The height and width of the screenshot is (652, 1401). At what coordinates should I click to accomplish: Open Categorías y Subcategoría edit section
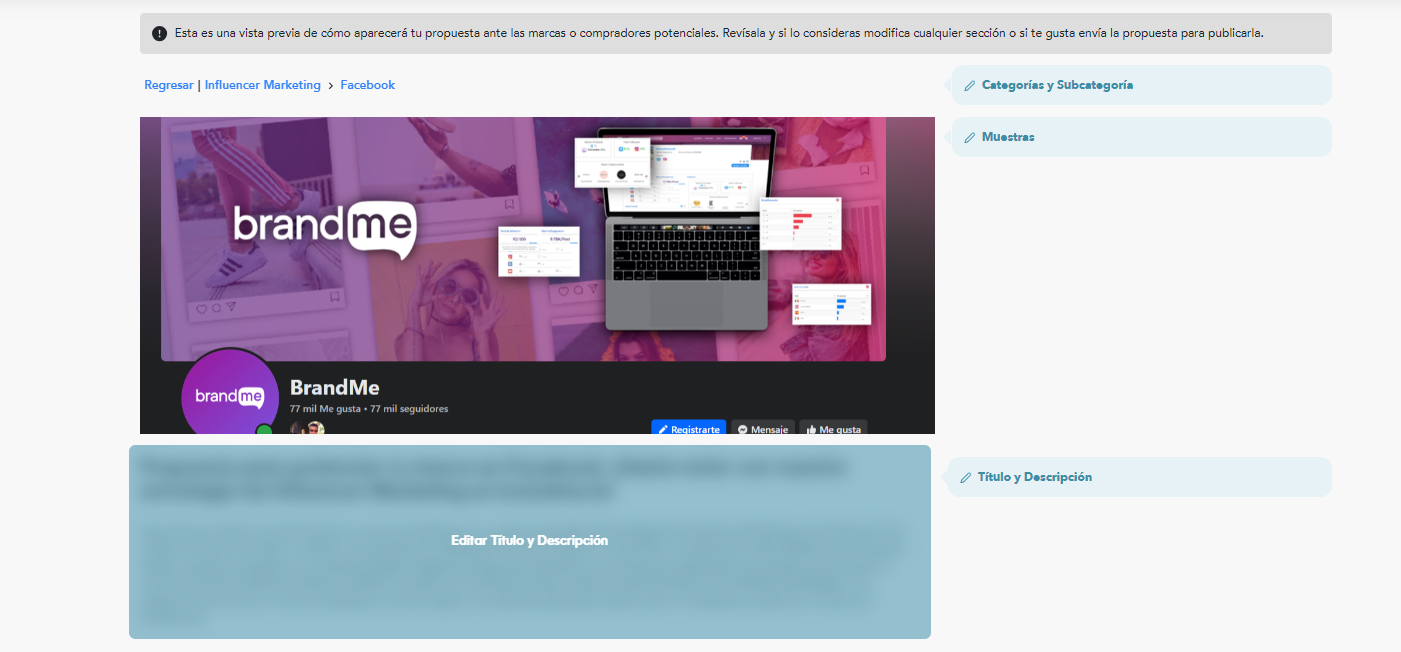pos(1141,85)
